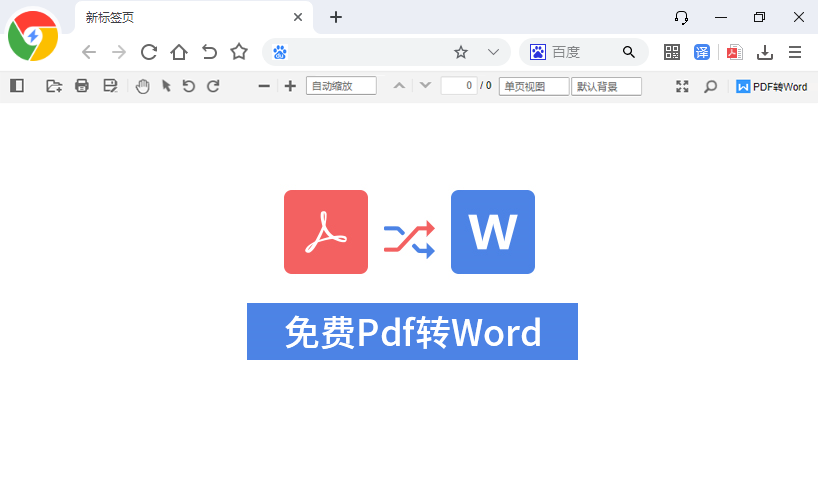Enter fullscreen presentation mode

[x=682, y=86]
